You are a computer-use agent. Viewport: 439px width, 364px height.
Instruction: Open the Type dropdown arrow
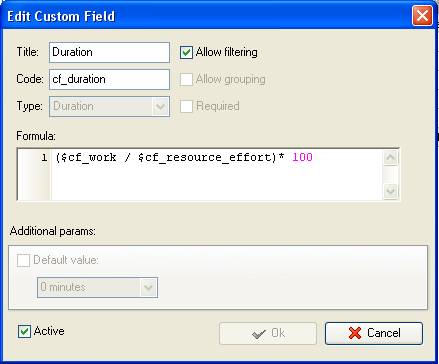click(x=160, y=106)
